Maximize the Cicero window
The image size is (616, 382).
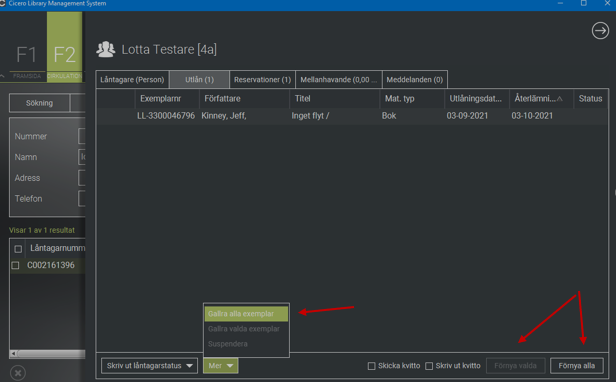(x=584, y=3)
